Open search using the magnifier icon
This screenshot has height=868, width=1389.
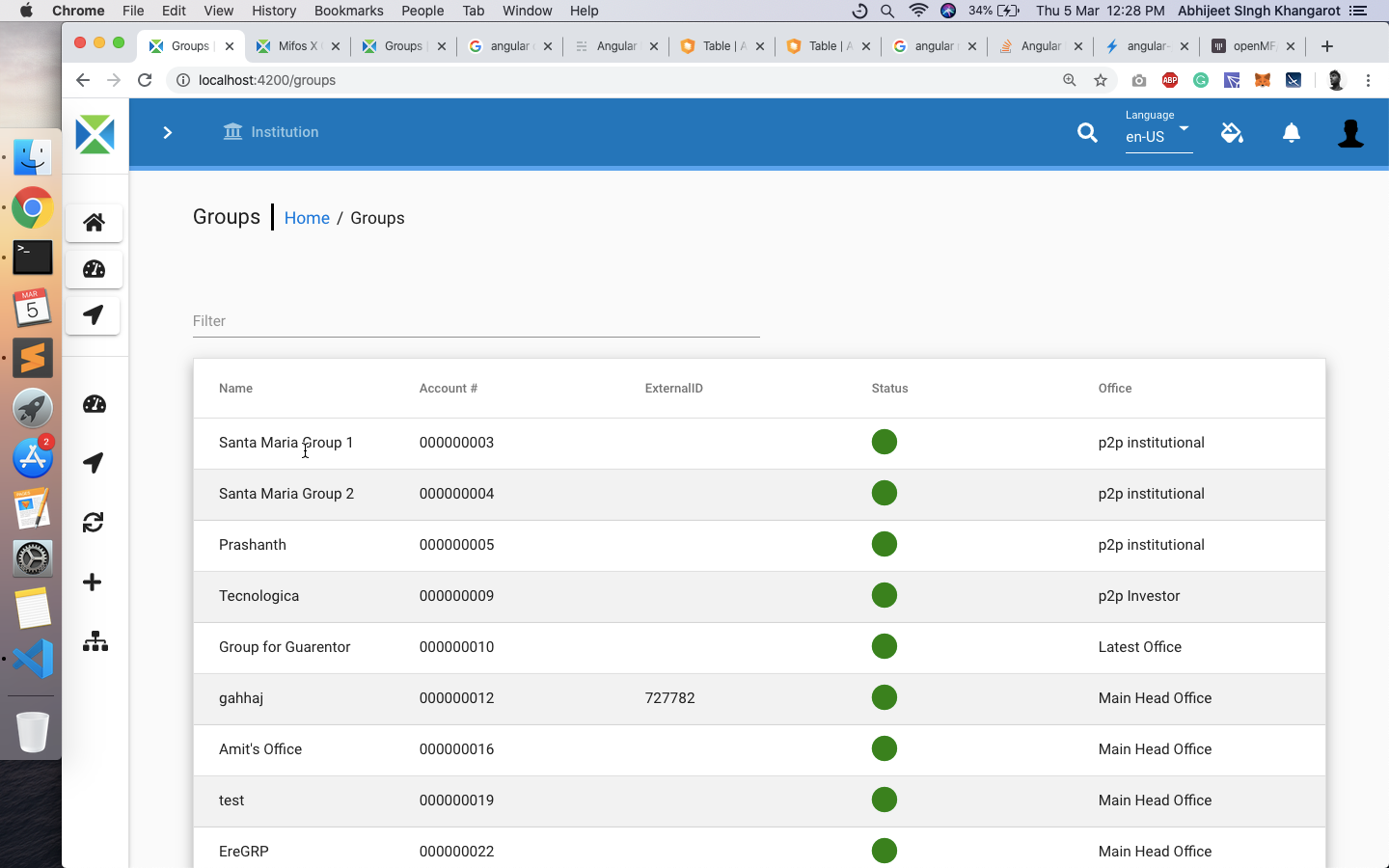coord(1087,133)
